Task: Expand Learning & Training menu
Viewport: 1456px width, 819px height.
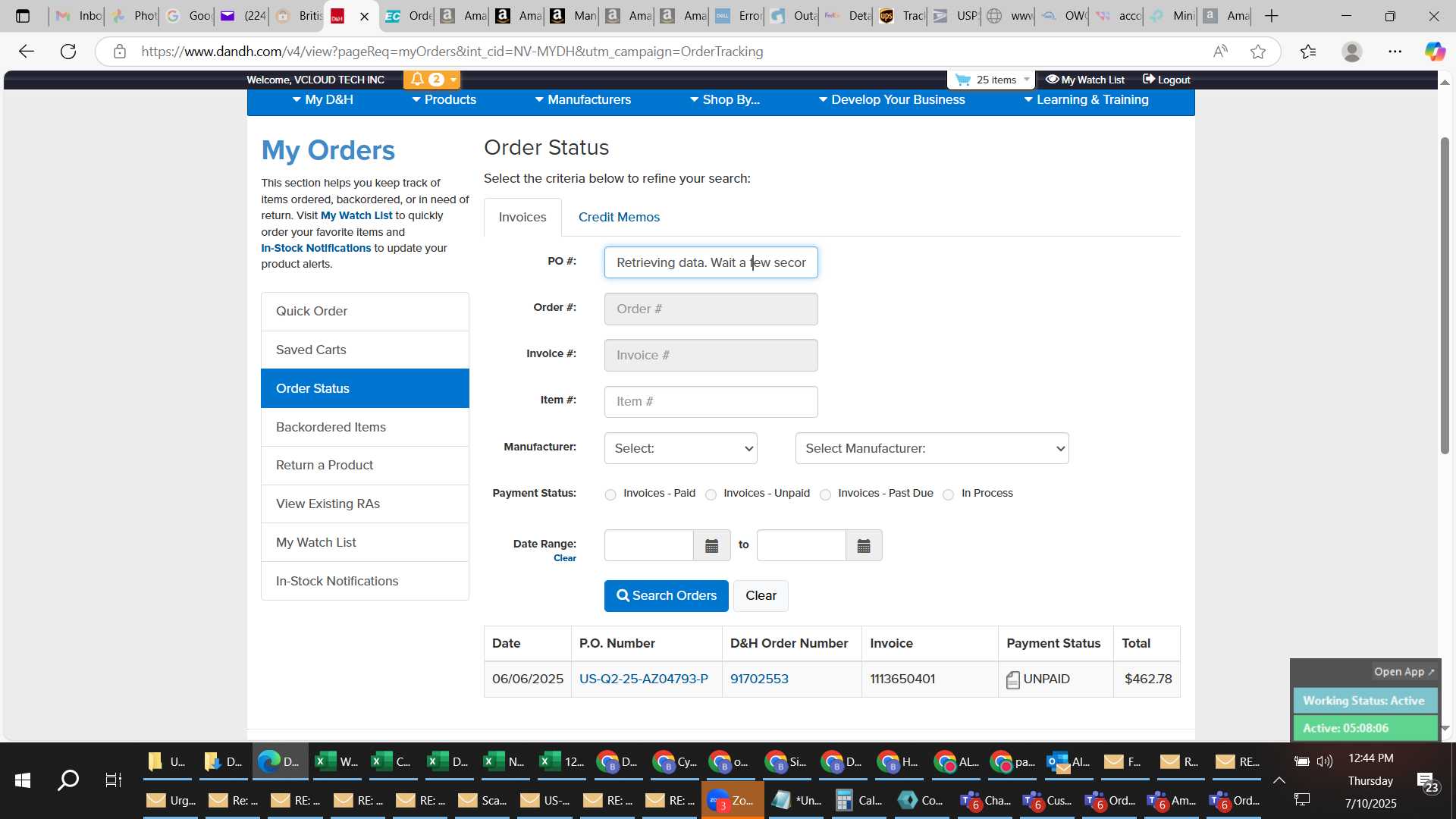Action: tap(1086, 100)
